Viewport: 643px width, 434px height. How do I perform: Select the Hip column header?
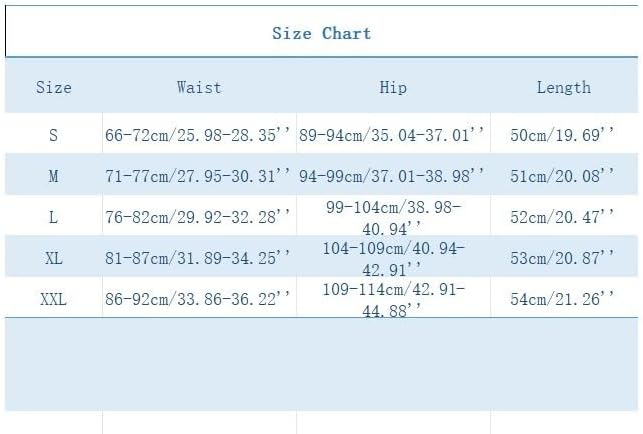pyautogui.click(x=393, y=87)
